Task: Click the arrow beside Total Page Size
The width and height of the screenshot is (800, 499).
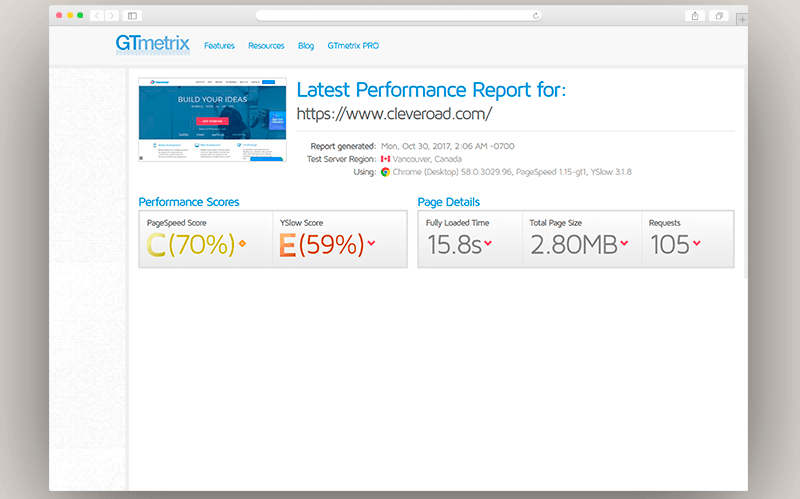Action: [x=624, y=243]
